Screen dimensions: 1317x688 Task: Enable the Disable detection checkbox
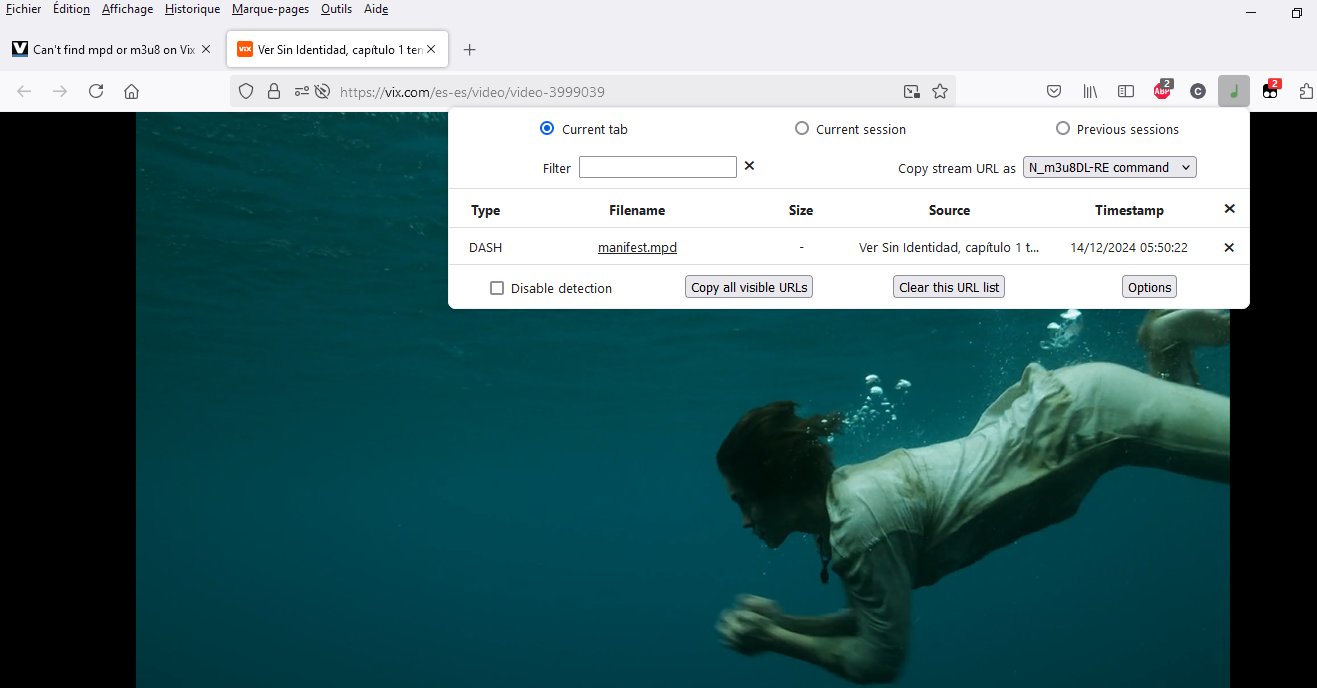tap(497, 288)
